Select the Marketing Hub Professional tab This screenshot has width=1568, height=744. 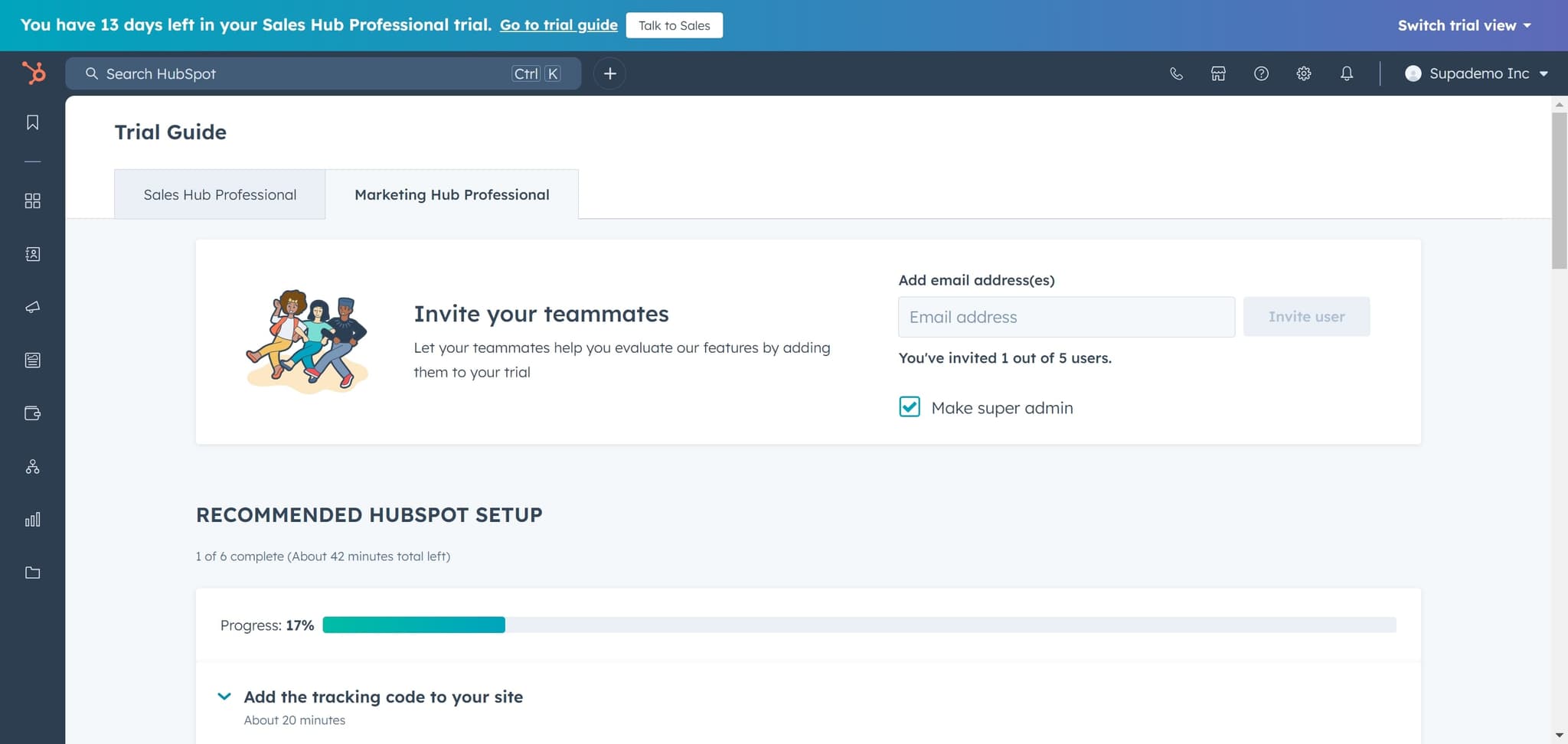pos(452,194)
